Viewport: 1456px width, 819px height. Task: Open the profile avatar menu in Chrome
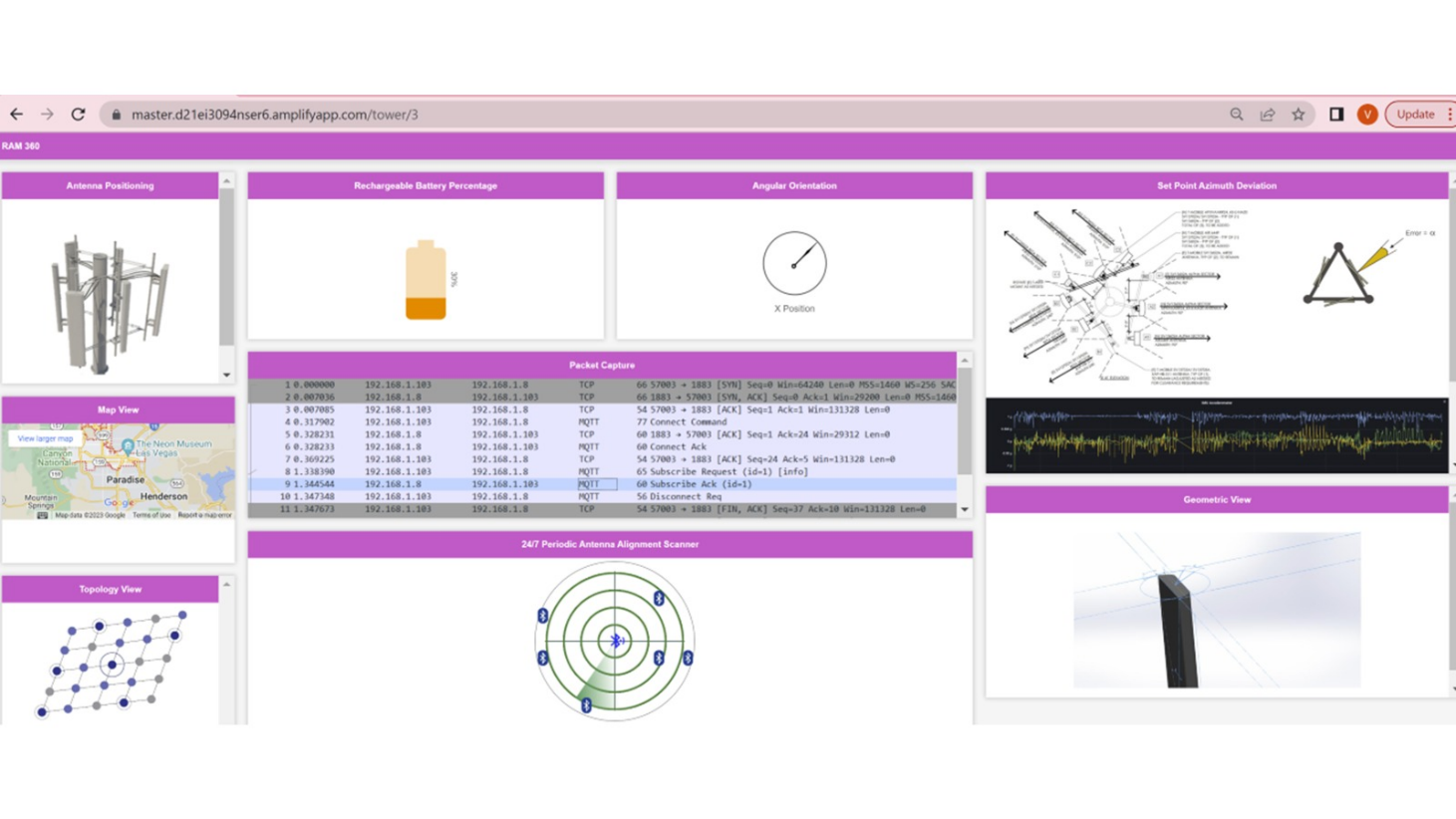[x=1366, y=115]
